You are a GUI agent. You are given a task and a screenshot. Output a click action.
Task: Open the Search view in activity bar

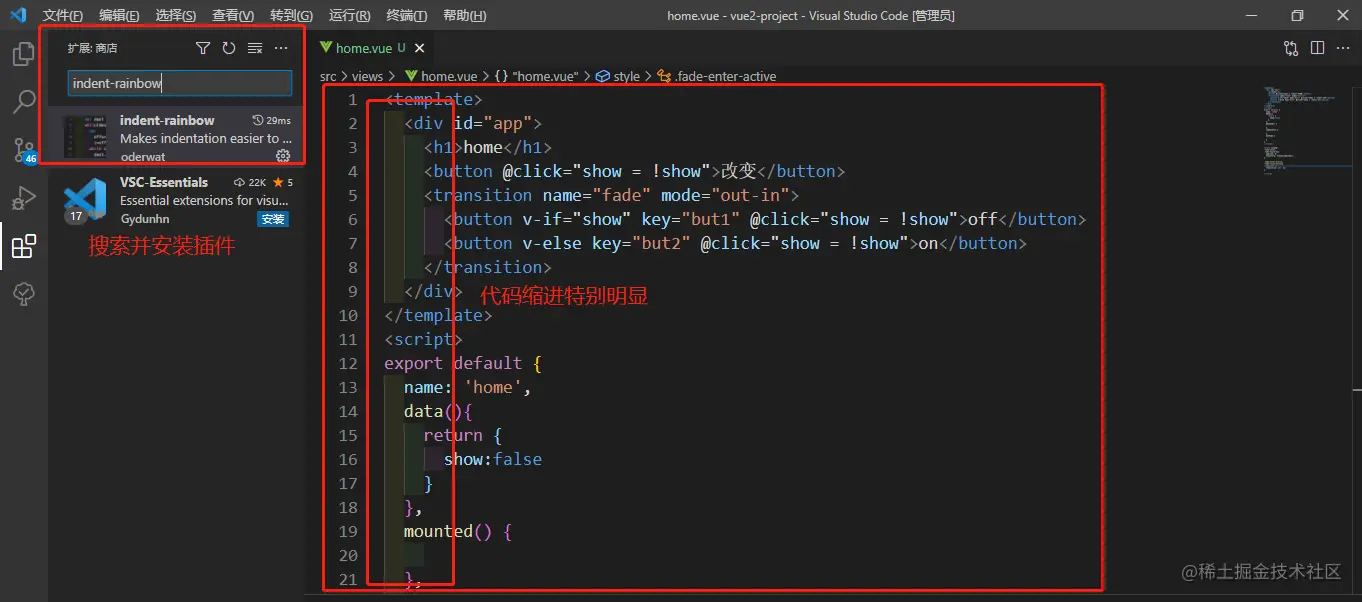point(23,101)
